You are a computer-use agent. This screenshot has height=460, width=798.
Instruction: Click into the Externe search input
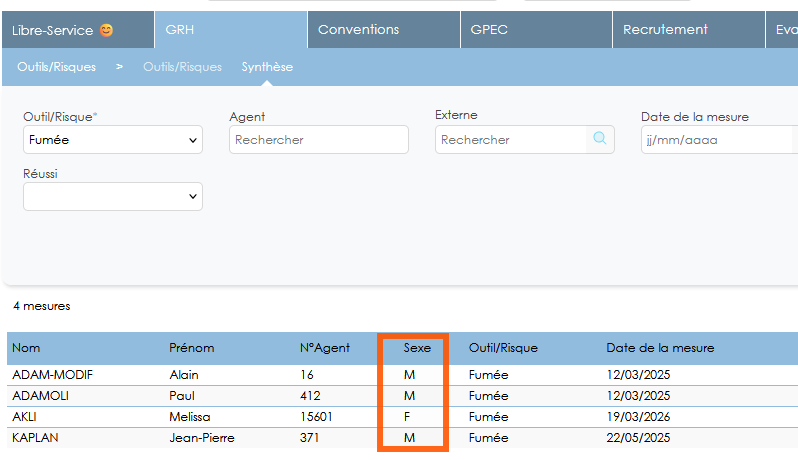tap(511, 139)
